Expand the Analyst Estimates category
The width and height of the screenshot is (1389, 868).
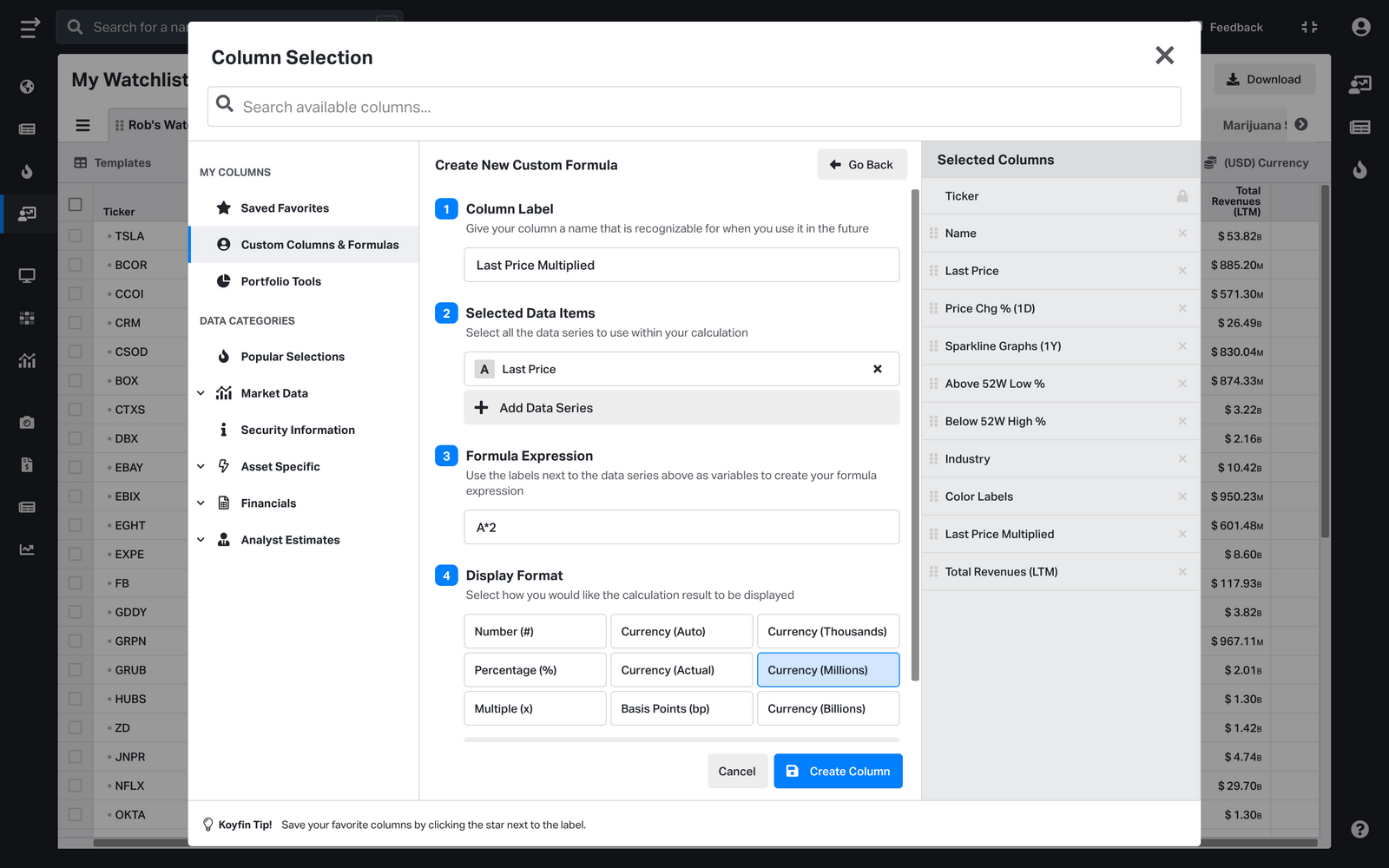click(x=201, y=540)
